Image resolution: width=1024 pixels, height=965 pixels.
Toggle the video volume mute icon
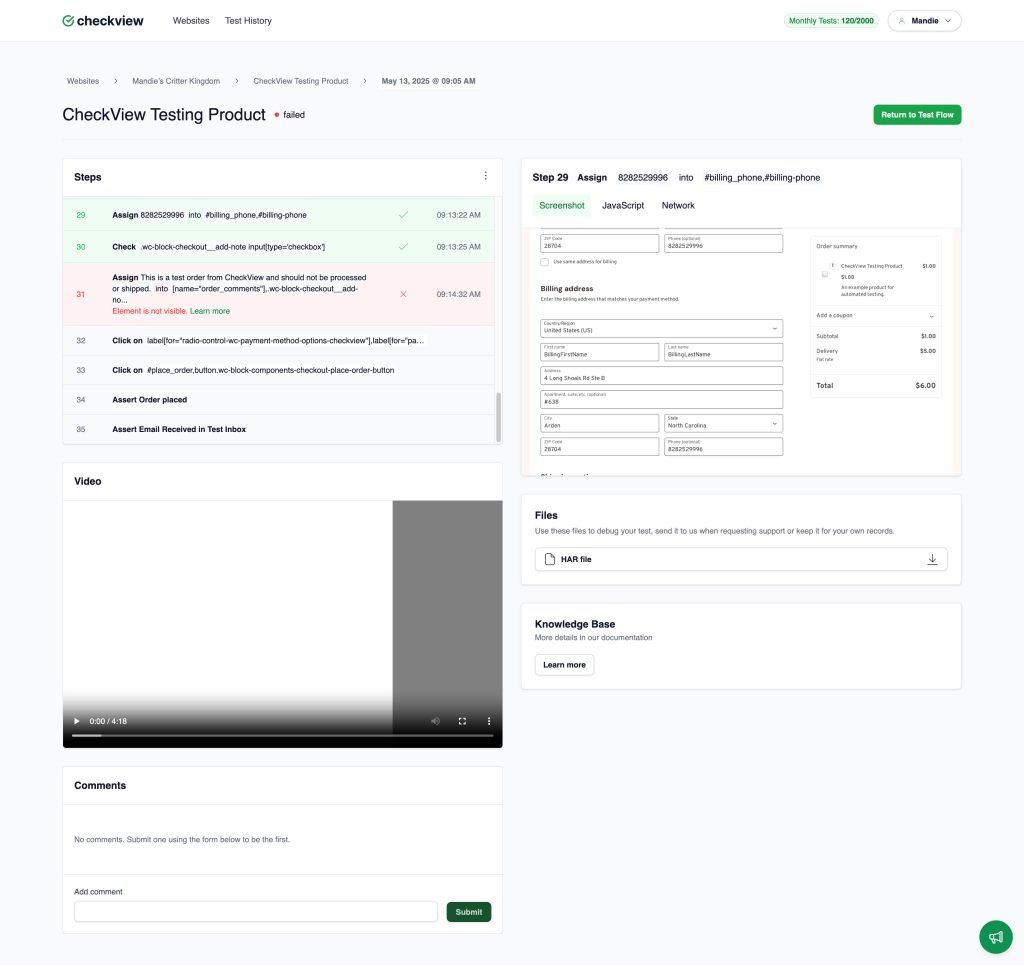(x=436, y=721)
